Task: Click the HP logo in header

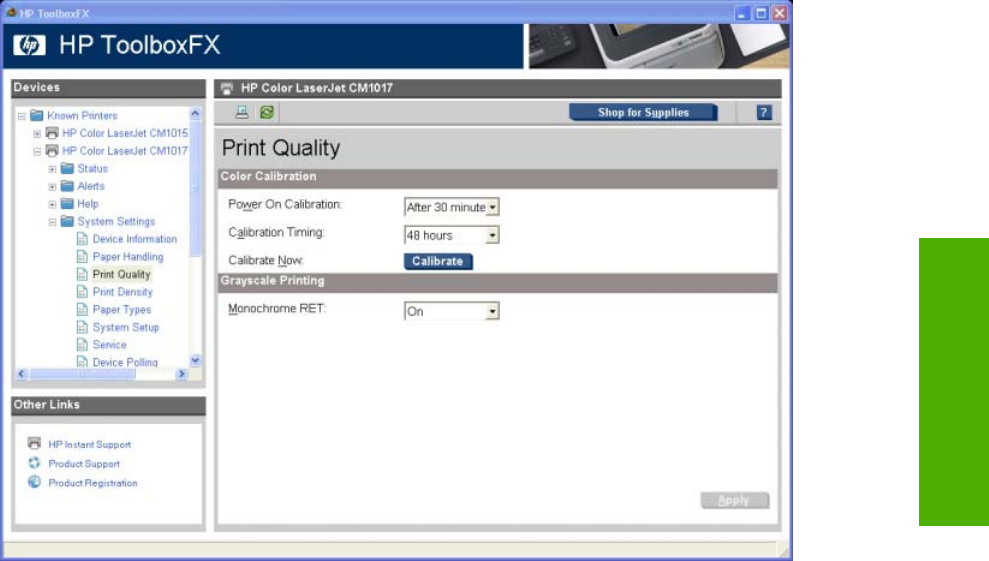Action: (31, 46)
